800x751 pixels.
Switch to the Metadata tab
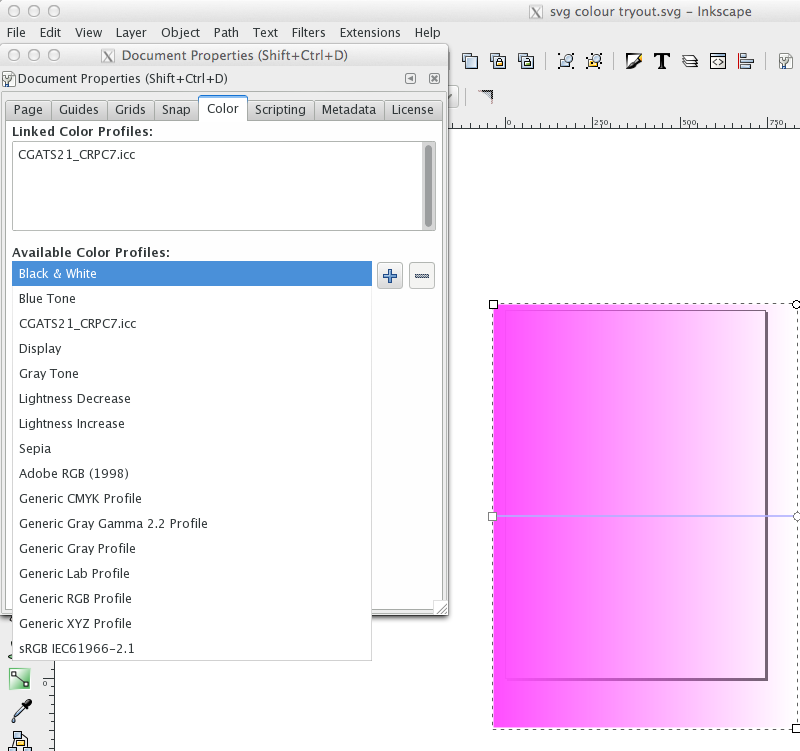tap(348, 110)
